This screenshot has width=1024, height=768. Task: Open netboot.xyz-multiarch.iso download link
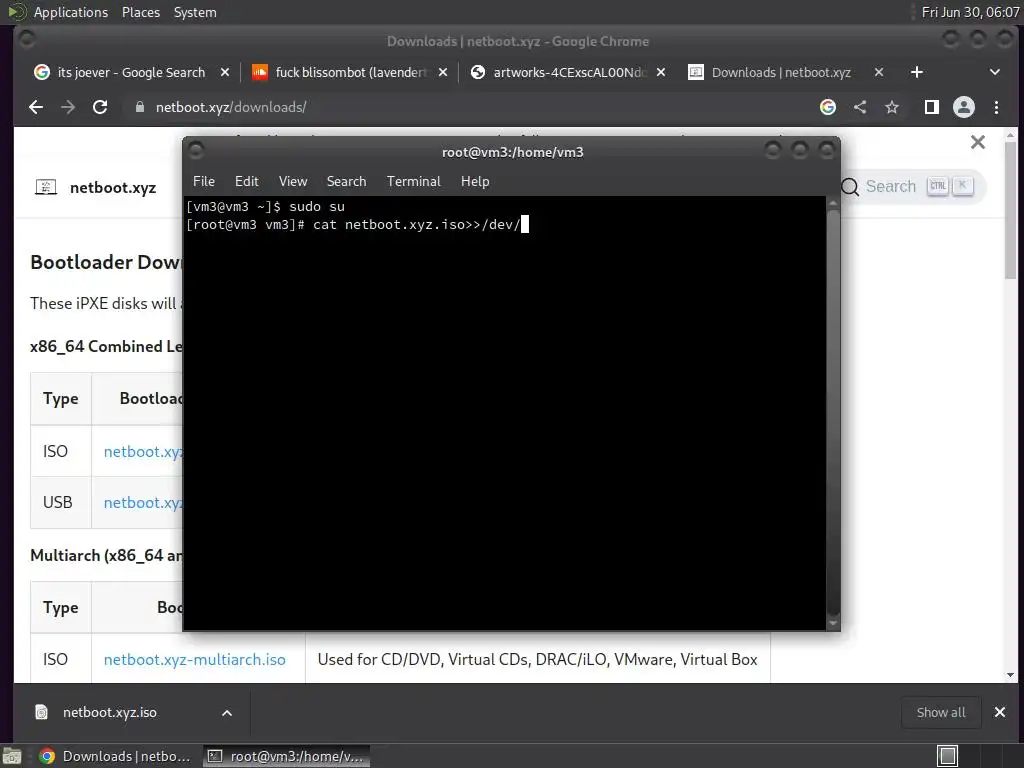click(x=195, y=660)
